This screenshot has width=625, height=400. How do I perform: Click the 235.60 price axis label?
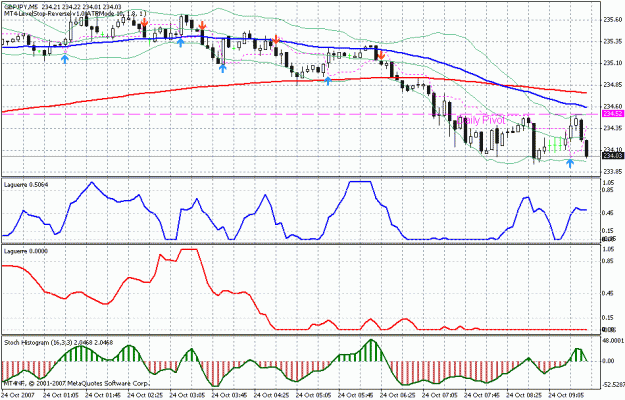613,20
